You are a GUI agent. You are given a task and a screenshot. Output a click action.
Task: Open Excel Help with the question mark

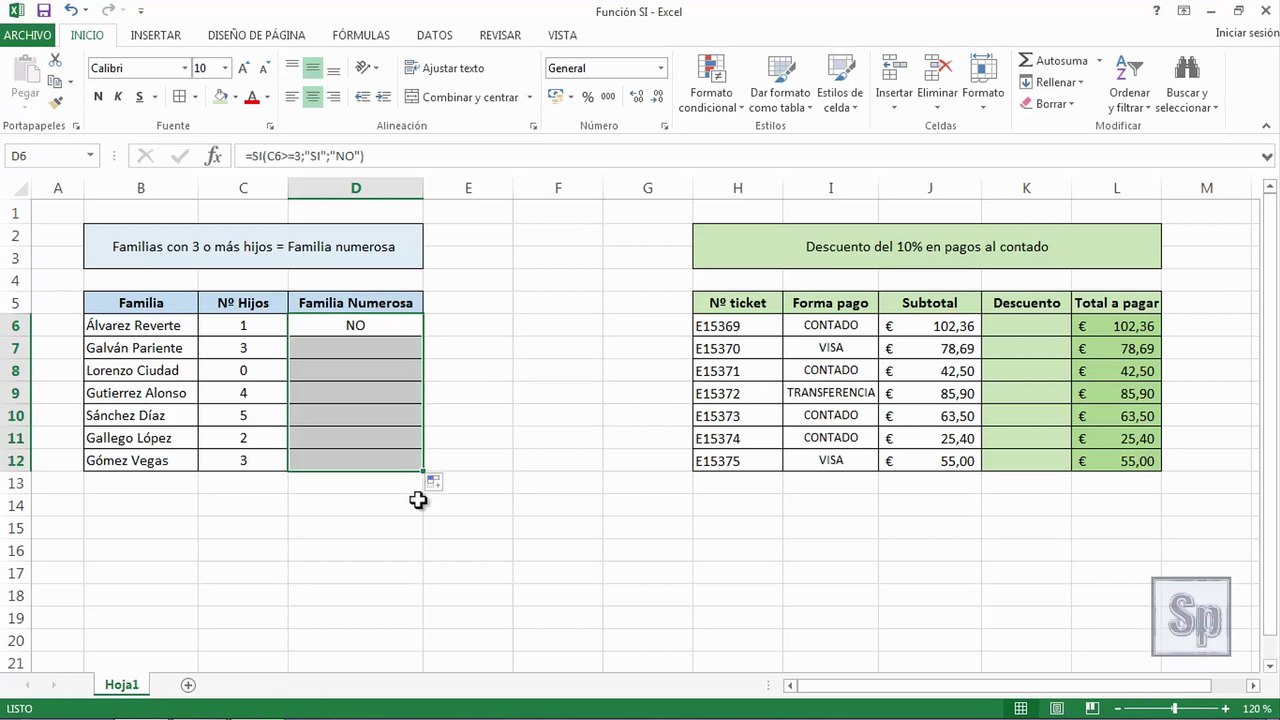click(1156, 11)
